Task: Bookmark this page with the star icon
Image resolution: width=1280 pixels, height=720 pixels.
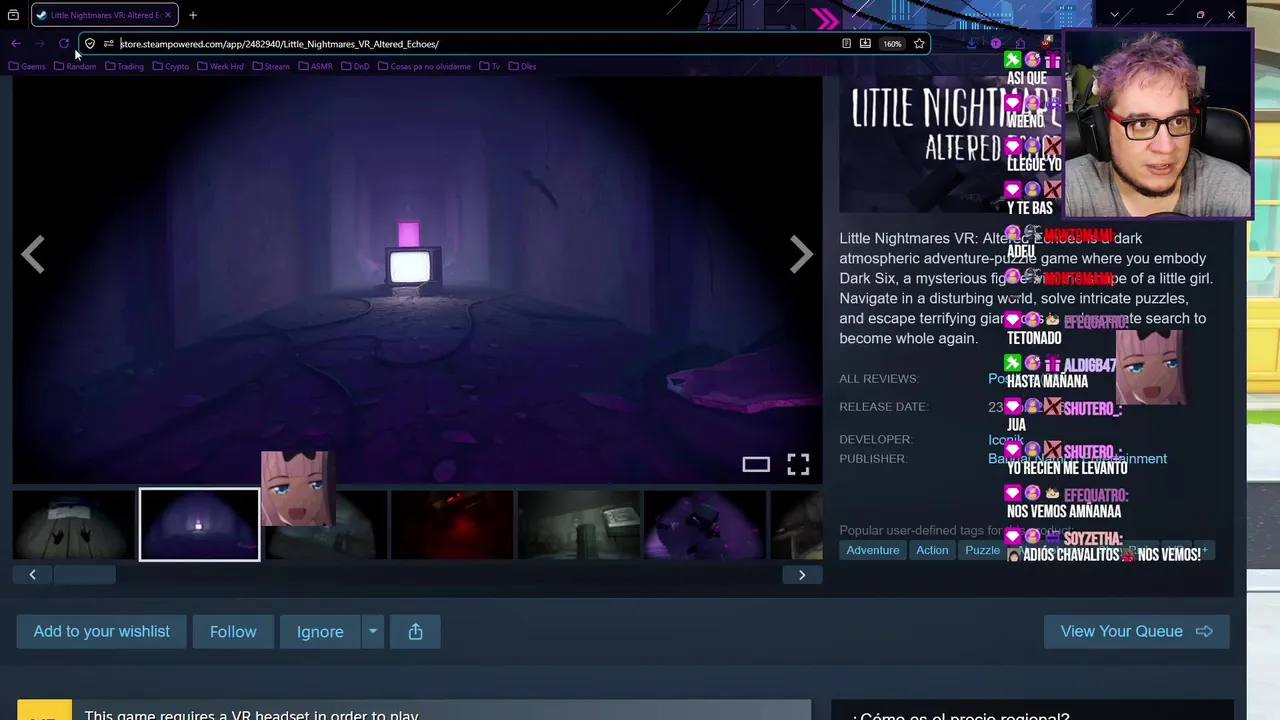Action: (919, 44)
